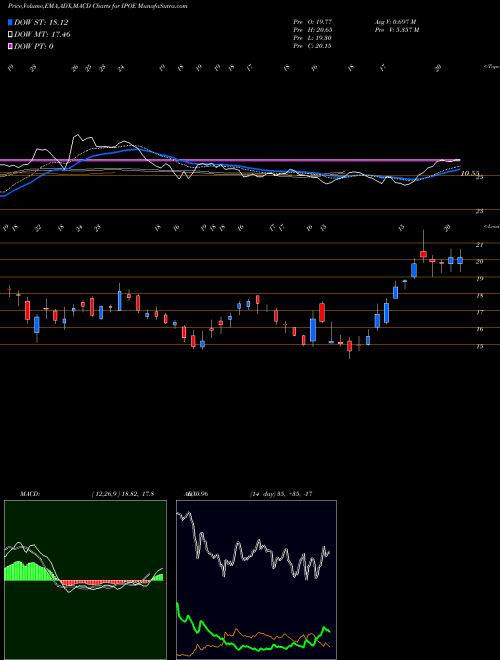The height and width of the screenshot is (660, 500).
Task: Click the magenta DOW PT legend swatch
Action: [x=11, y=46]
